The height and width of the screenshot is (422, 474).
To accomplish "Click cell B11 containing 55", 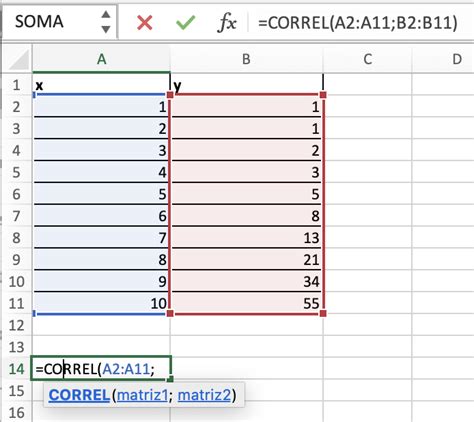I will click(x=246, y=303).
